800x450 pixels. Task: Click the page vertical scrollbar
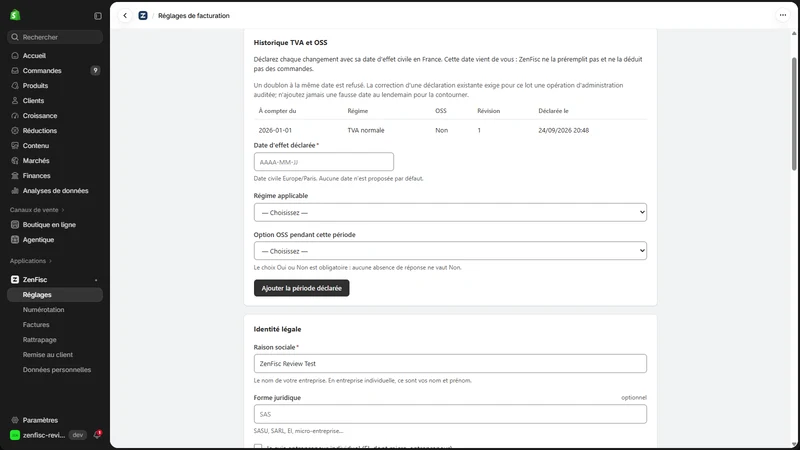794,114
